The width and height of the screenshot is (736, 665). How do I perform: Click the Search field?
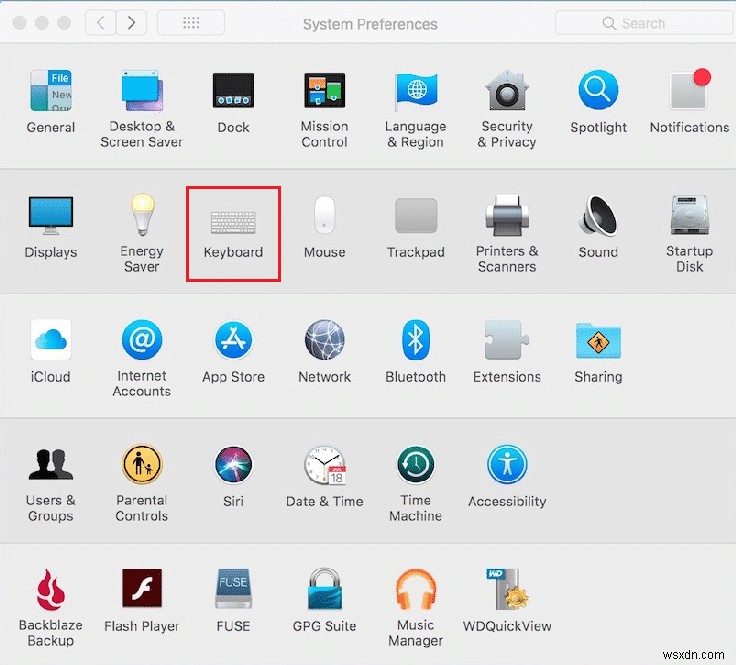[x=644, y=23]
